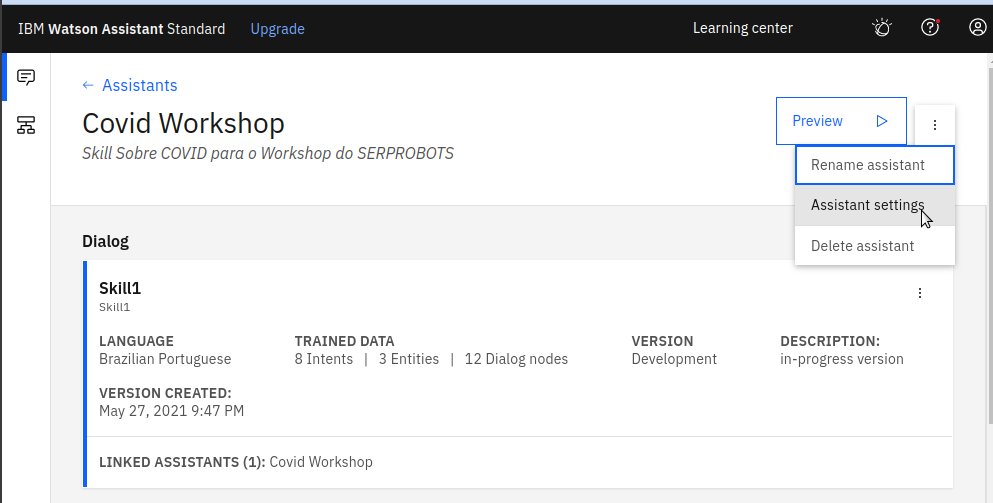
Task: Click the Preview button
Action: tap(841, 121)
